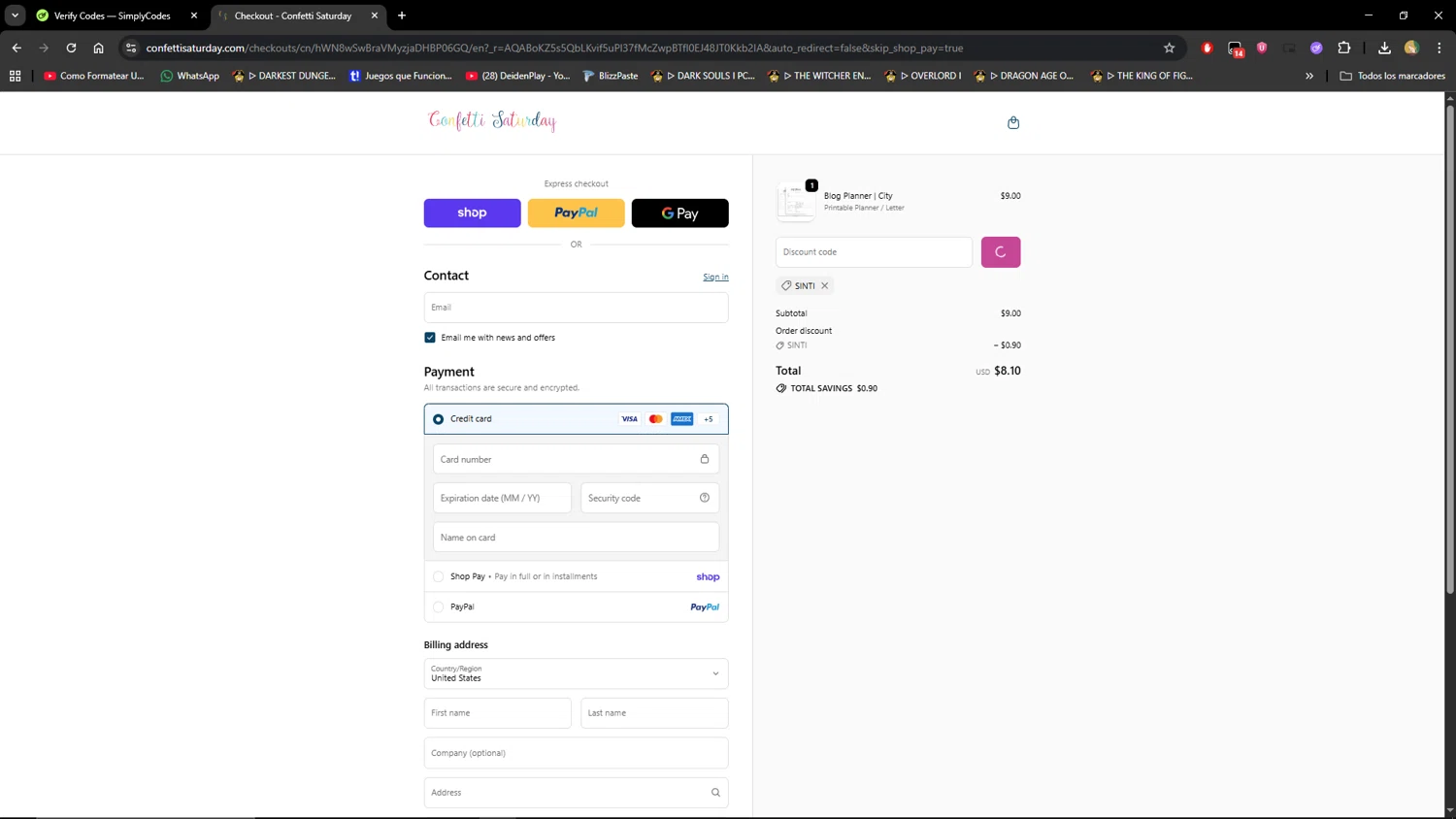Click the Last name field
This screenshot has width=1456, height=819.
654,713
